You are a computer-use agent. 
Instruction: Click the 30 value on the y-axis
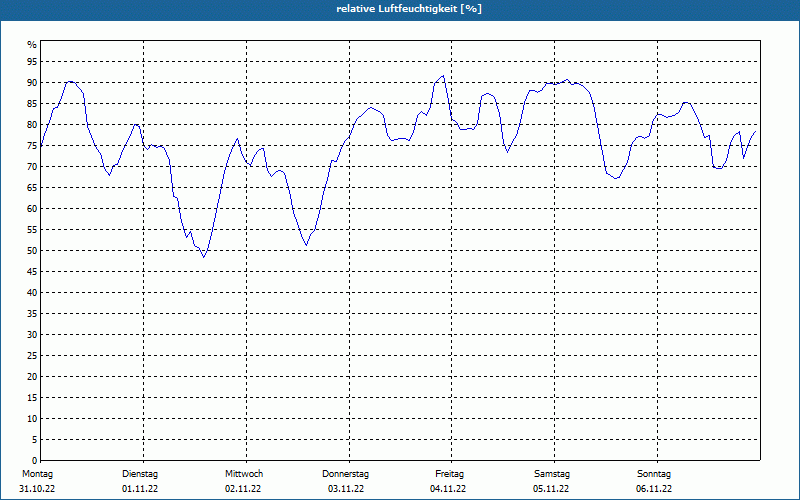32,335
